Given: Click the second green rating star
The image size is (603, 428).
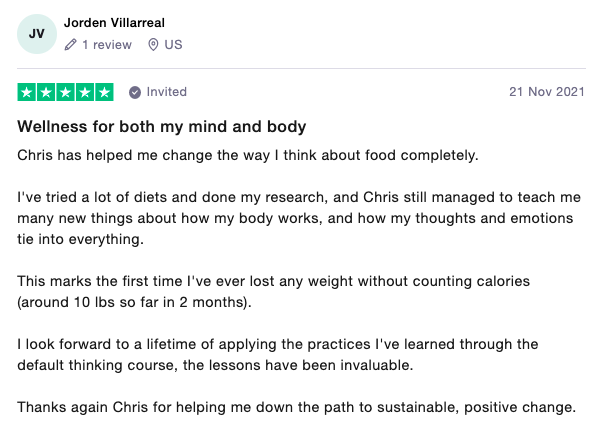Looking at the screenshot, I should pyautogui.click(x=46, y=92).
